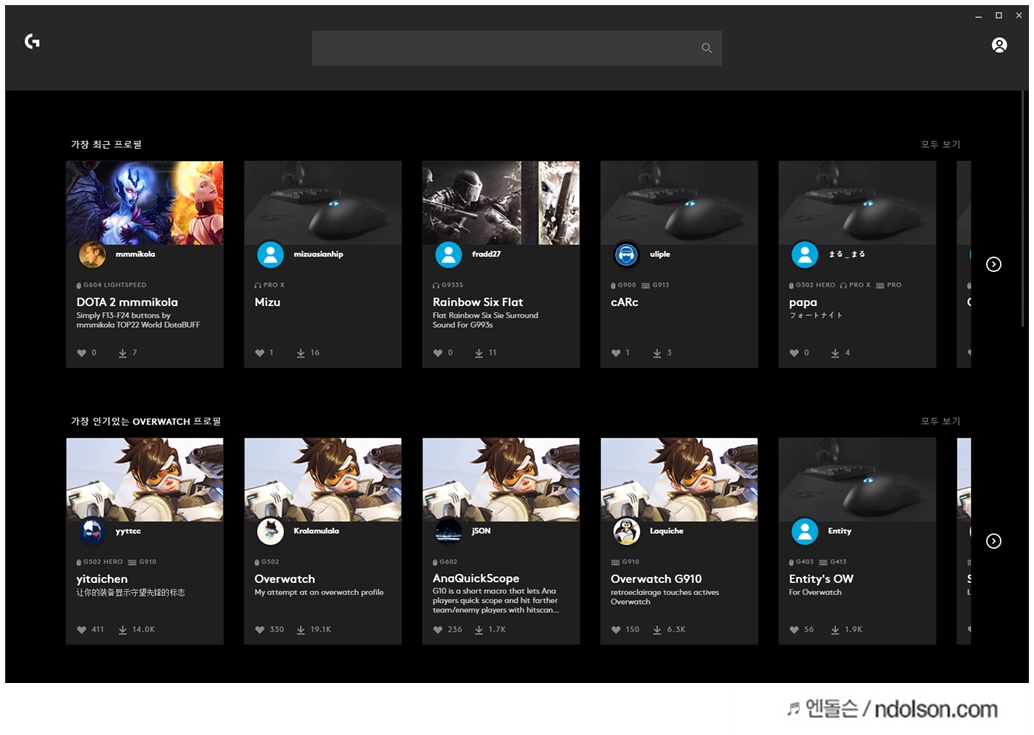The width and height of the screenshot is (1034, 735).
Task: Click the search magnifier icon
Action: [x=706, y=48]
